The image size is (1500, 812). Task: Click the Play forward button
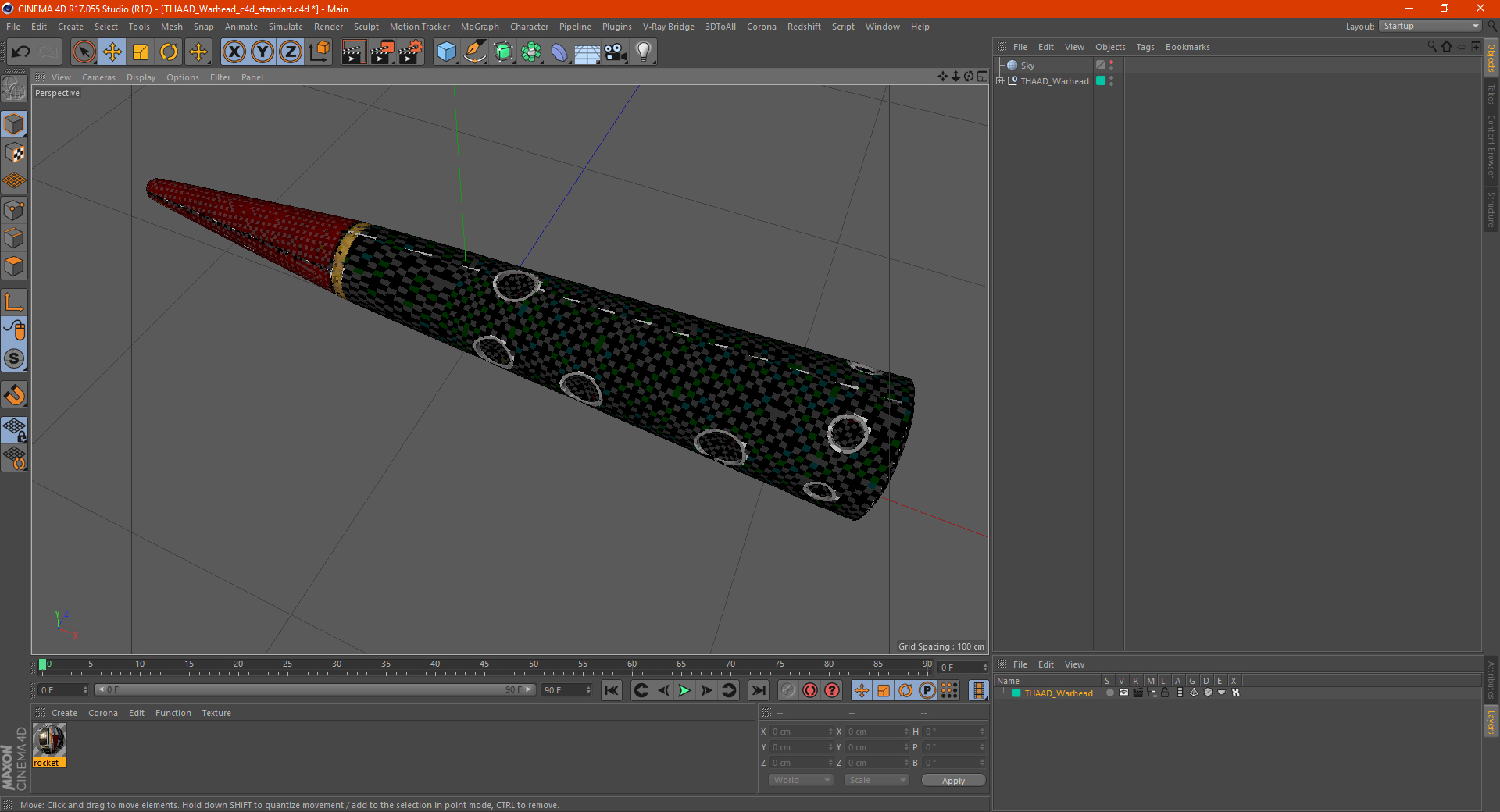click(x=684, y=690)
